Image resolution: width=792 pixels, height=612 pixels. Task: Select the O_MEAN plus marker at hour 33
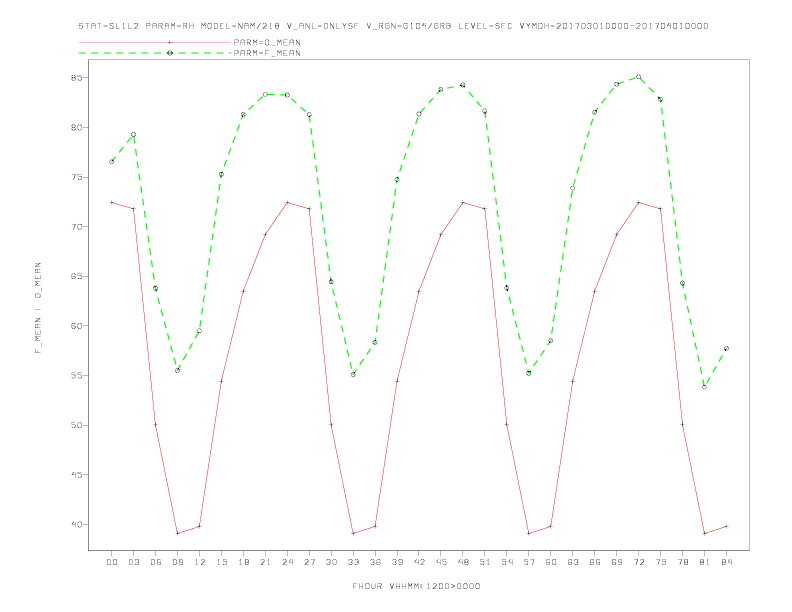353,533
